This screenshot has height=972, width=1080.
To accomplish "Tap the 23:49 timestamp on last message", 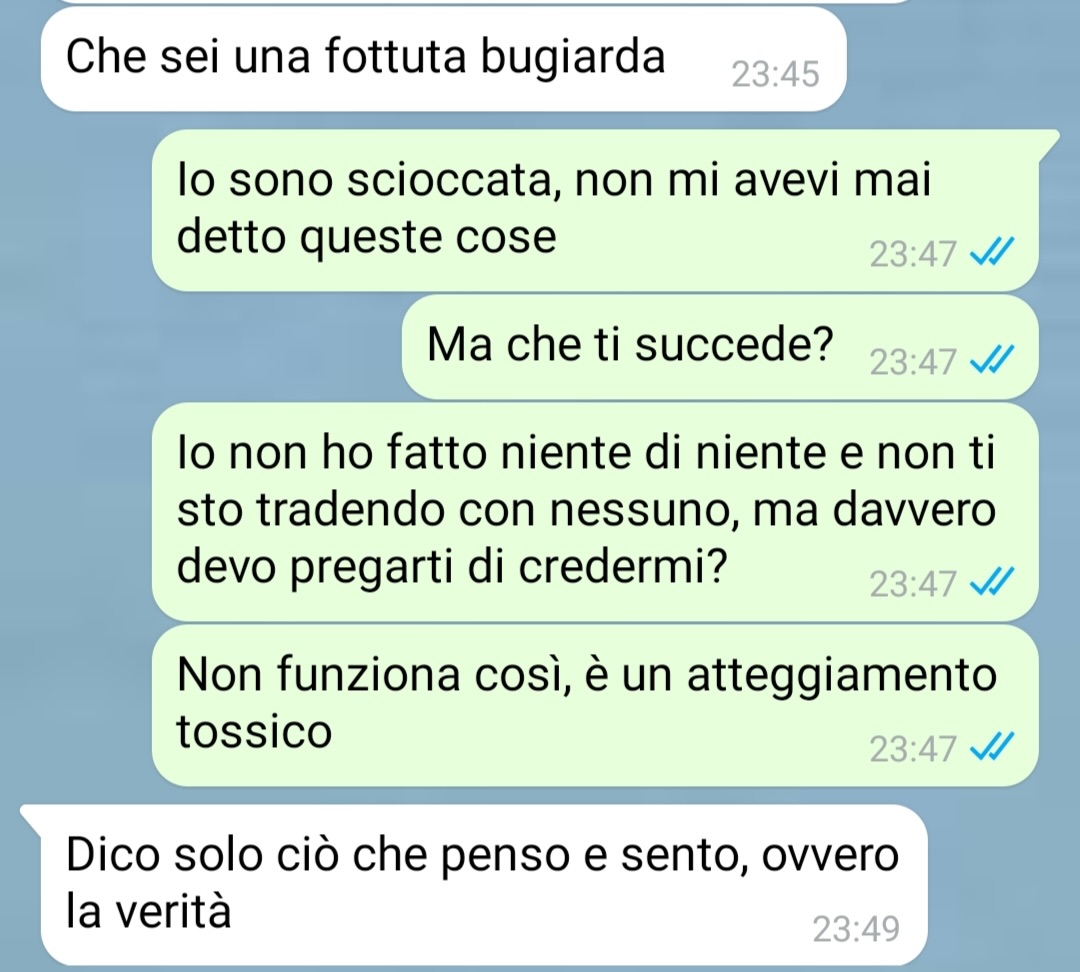I will click(856, 929).
